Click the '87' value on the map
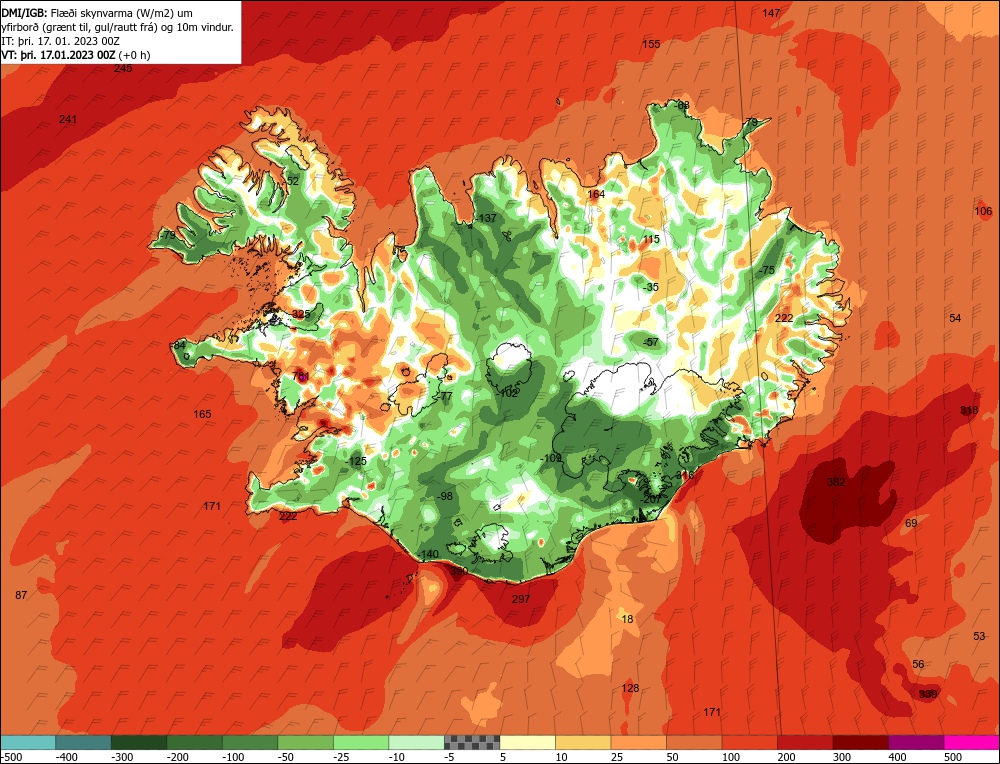 pyautogui.click(x=21, y=595)
